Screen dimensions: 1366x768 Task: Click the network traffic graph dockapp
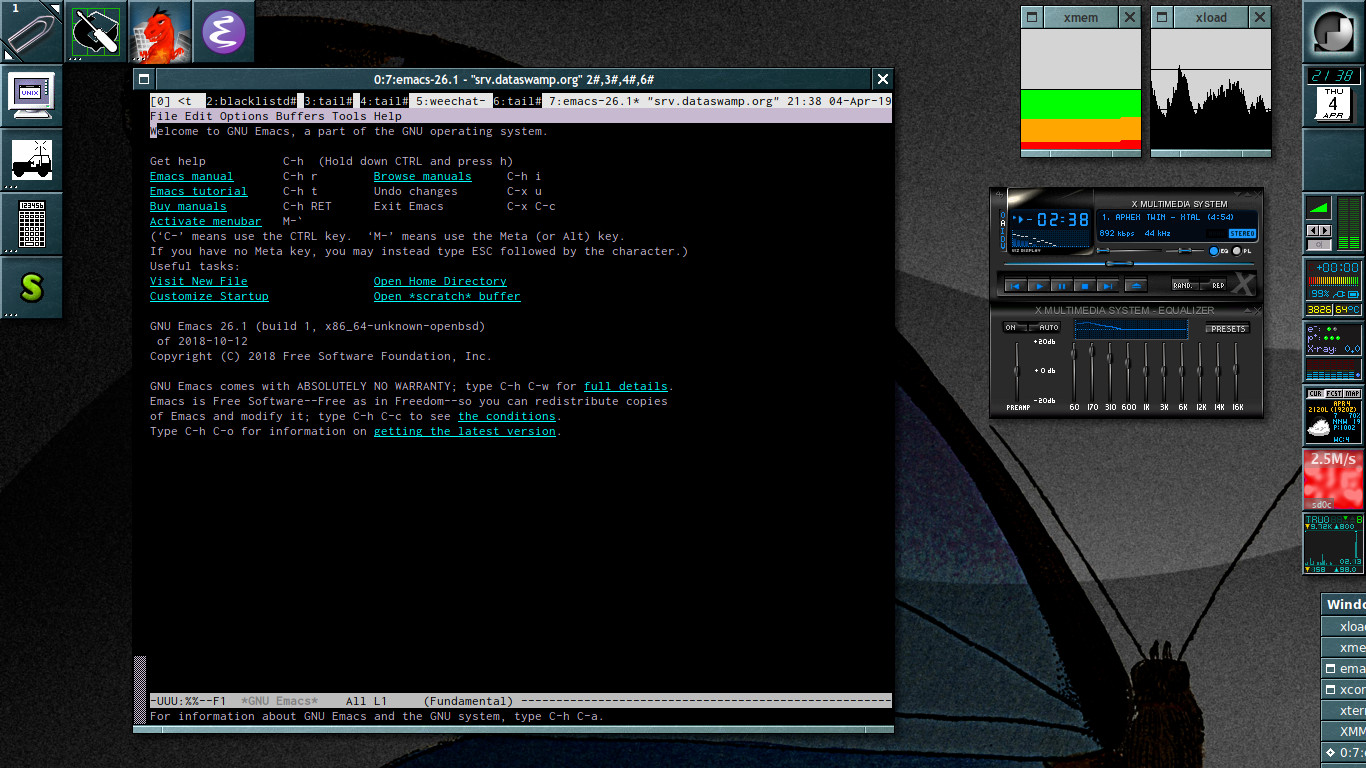1334,543
